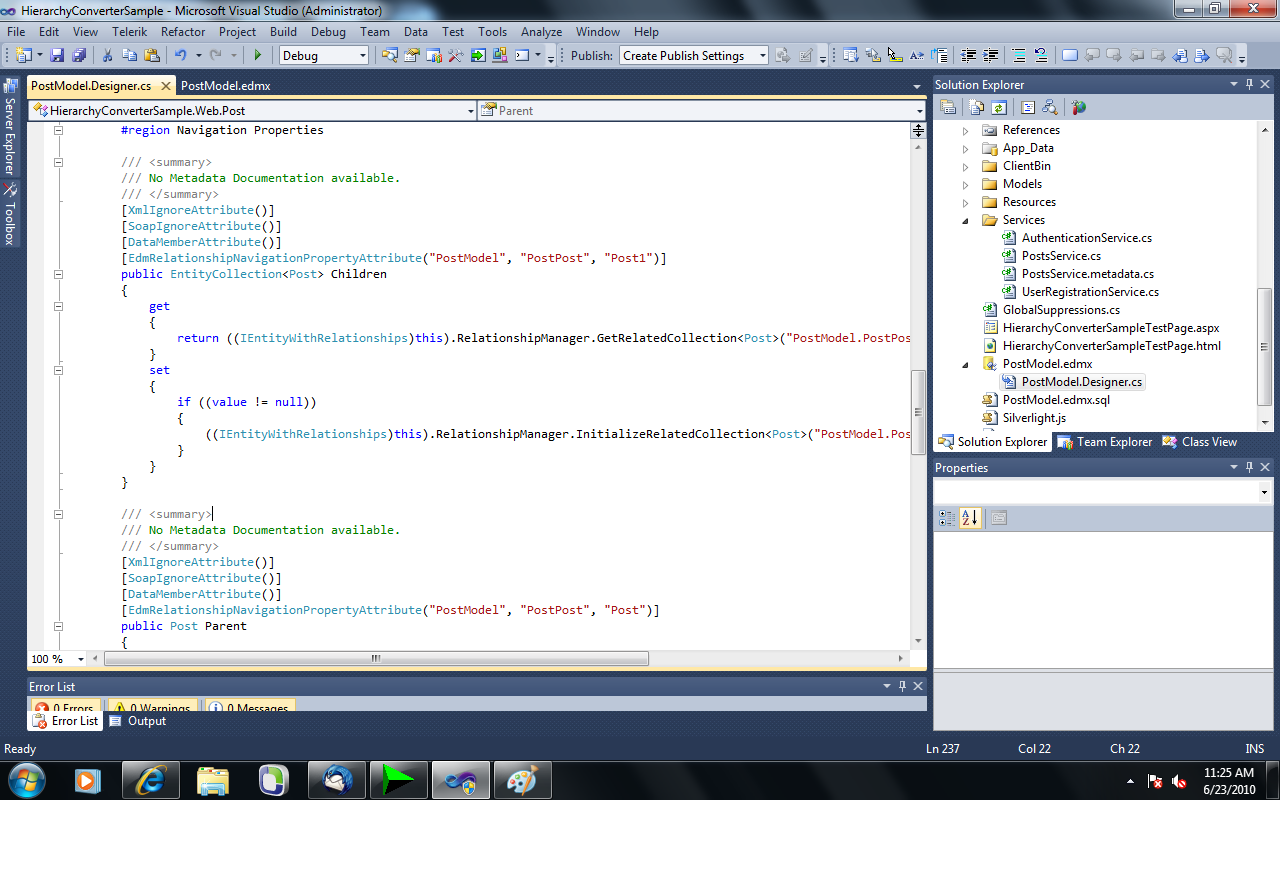Switch to the PostModel.edmx editor tab
Image resolution: width=1280 pixels, height=878 pixels.
coord(226,86)
